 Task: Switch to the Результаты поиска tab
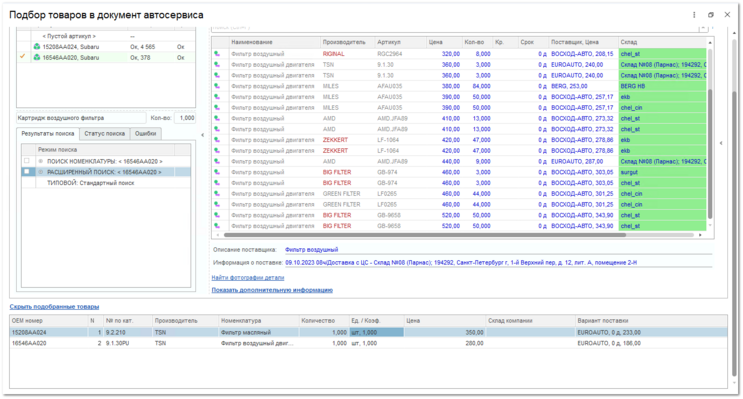point(48,134)
